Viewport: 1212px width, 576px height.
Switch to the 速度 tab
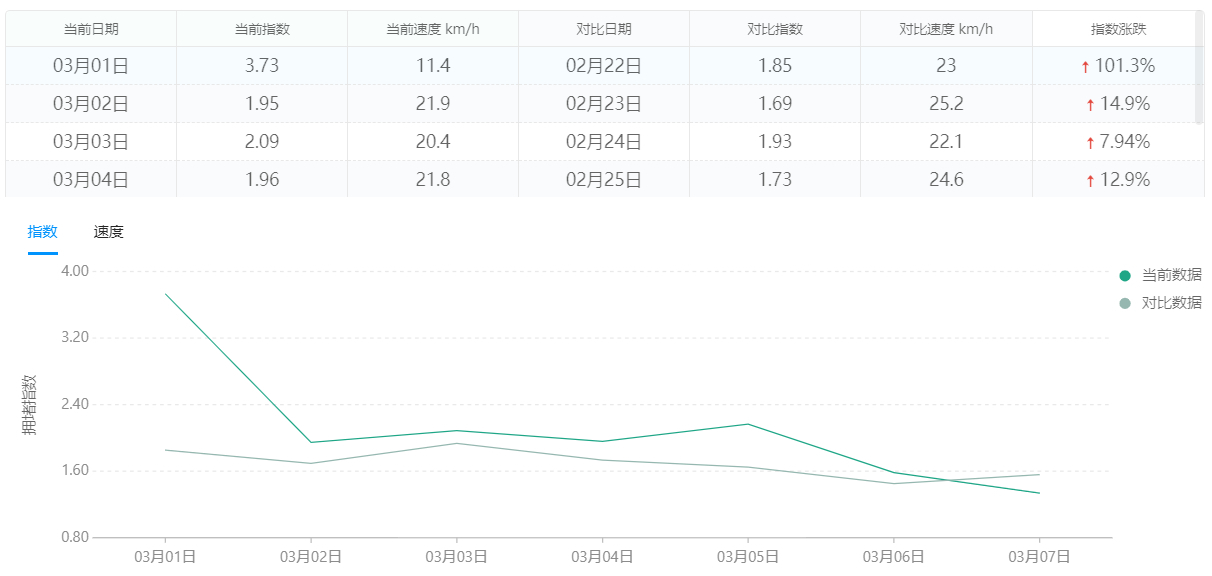coord(108,232)
